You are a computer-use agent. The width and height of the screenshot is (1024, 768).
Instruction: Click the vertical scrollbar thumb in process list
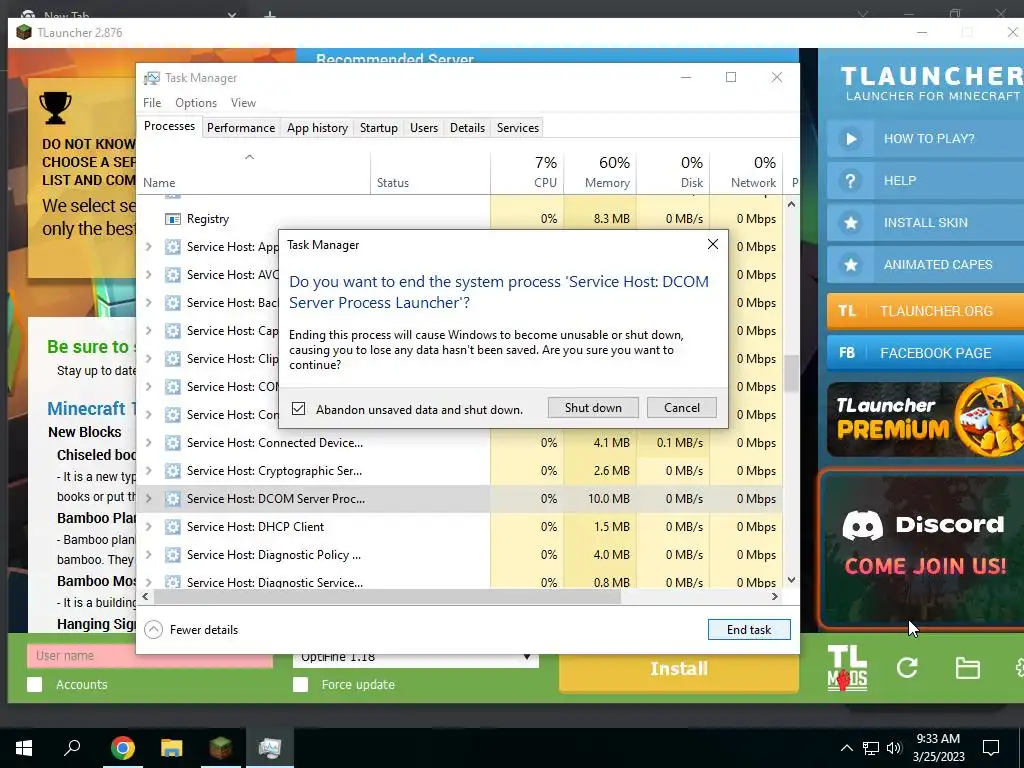792,373
